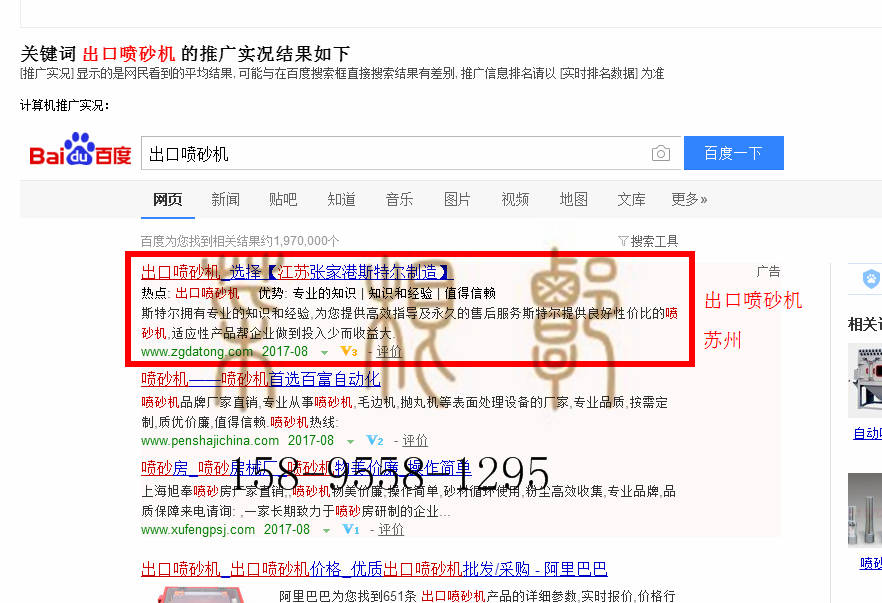Screen dimensions: 882x603
Task: Switch to the 视频 tab
Action: pyautogui.click(x=515, y=199)
